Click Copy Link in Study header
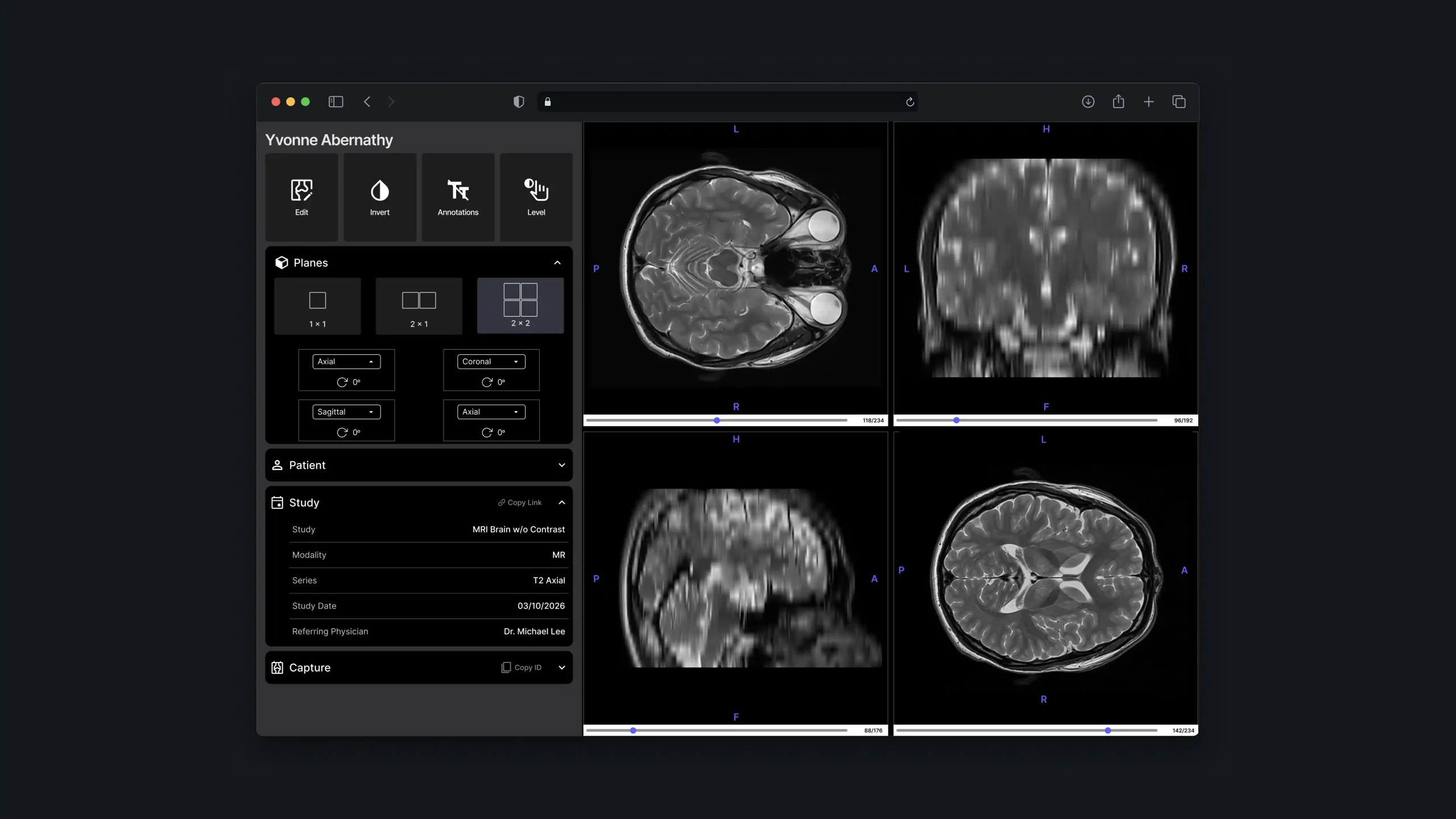 tap(520, 503)
